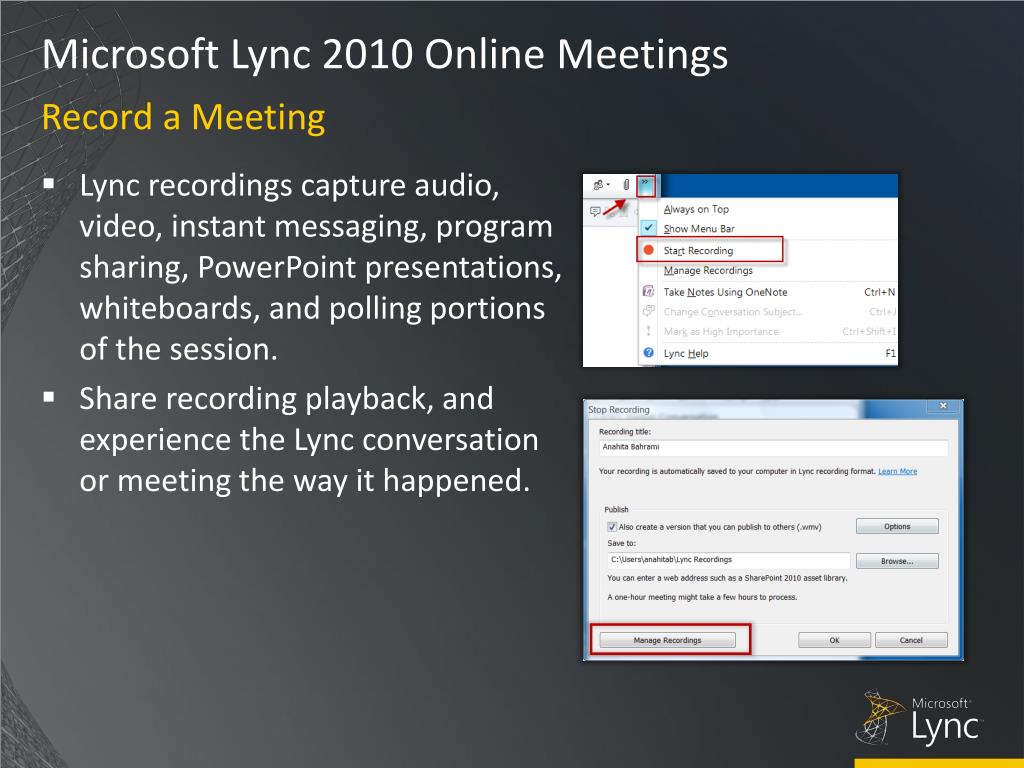The width and height of the screenshot is (1024, 768).
Task: Click the high importance exclamation icon
Action: [648, 331]
